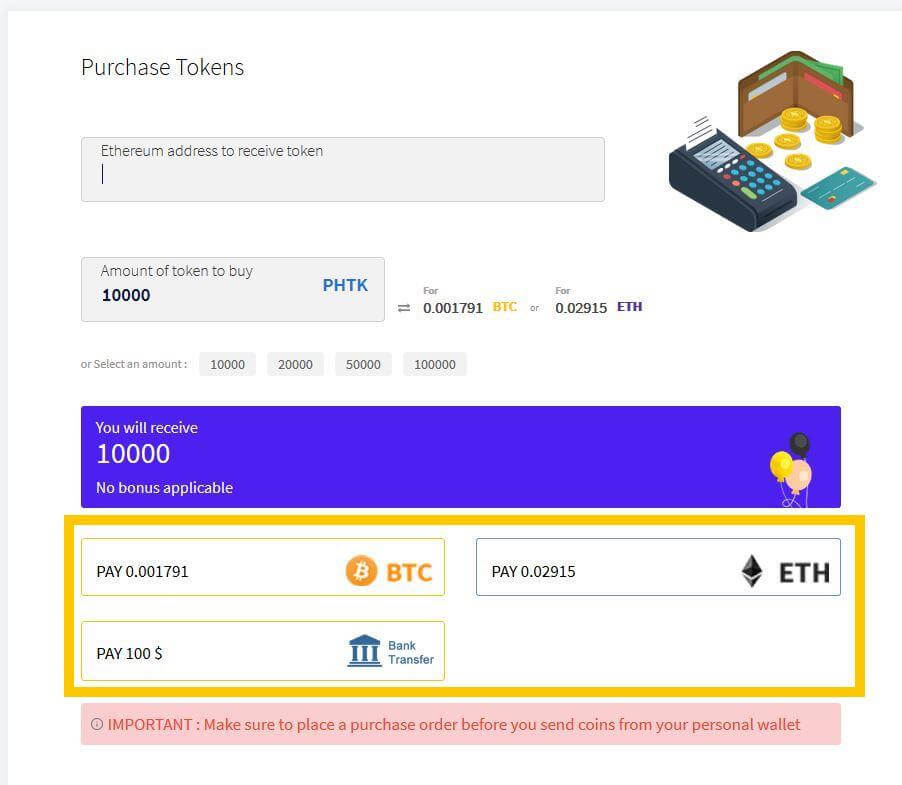Choose the 50000 preset amount
This screenshot has height=785, width=902.
(x=363, y=364)
